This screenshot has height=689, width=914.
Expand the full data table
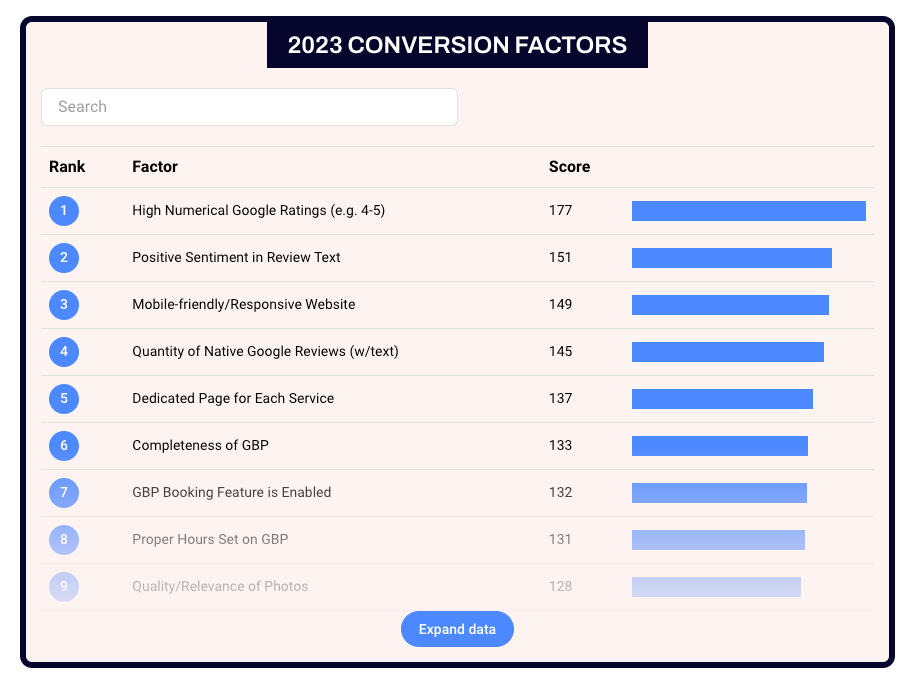[457, 629]
